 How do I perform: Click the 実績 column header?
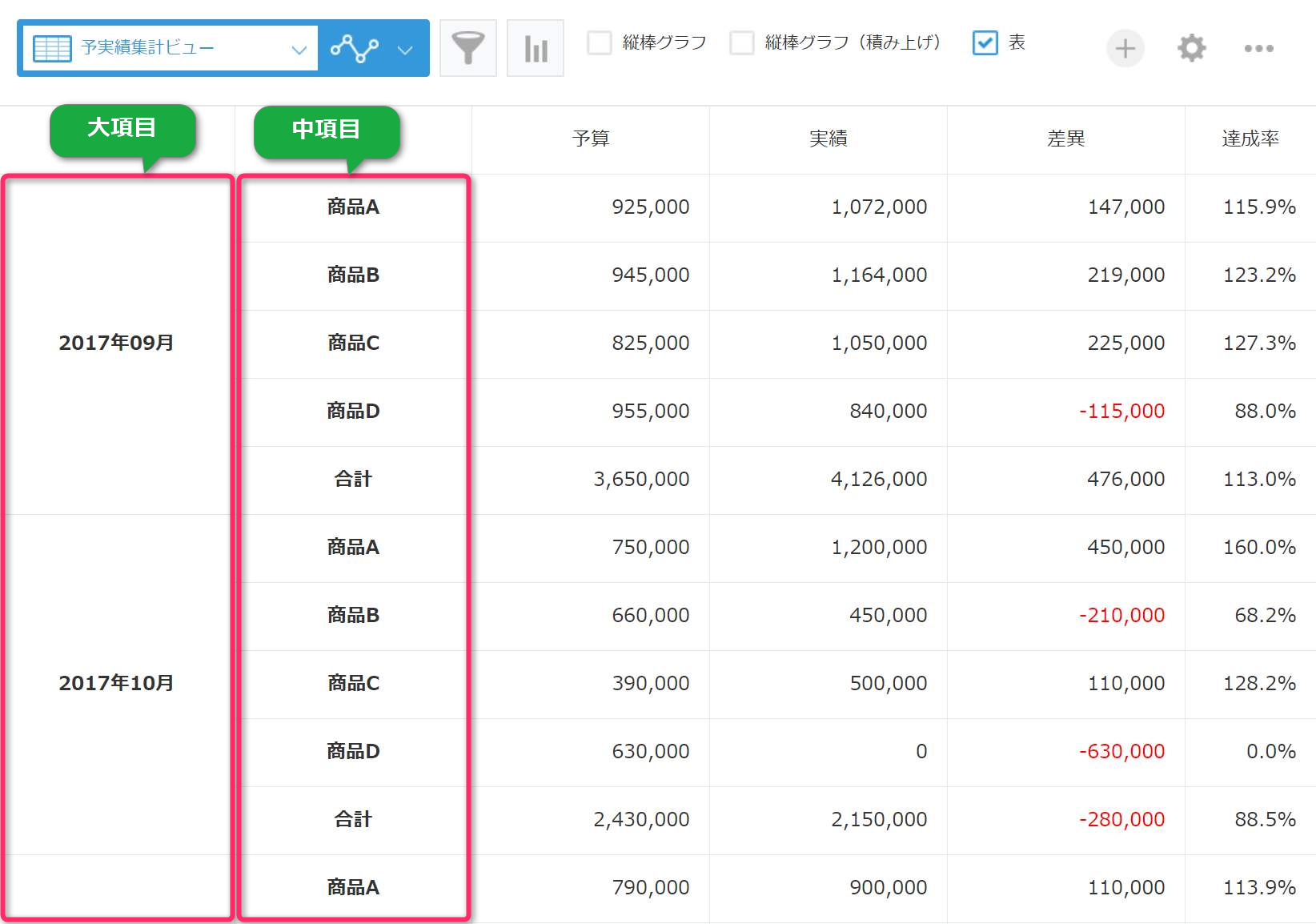pyautogui.click(x=829, y=139)
